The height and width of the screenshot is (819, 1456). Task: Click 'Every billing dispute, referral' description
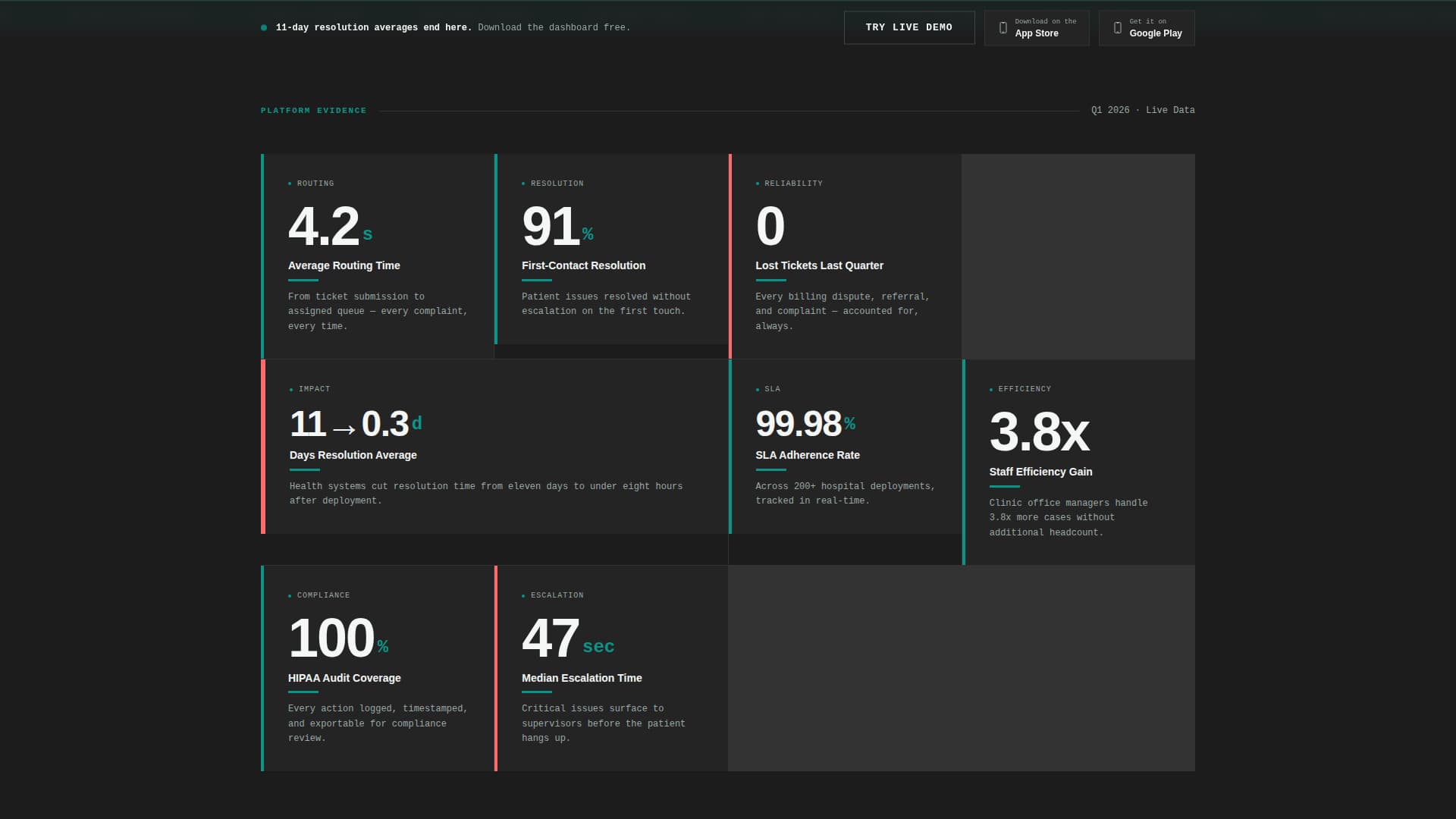[843, 312]
